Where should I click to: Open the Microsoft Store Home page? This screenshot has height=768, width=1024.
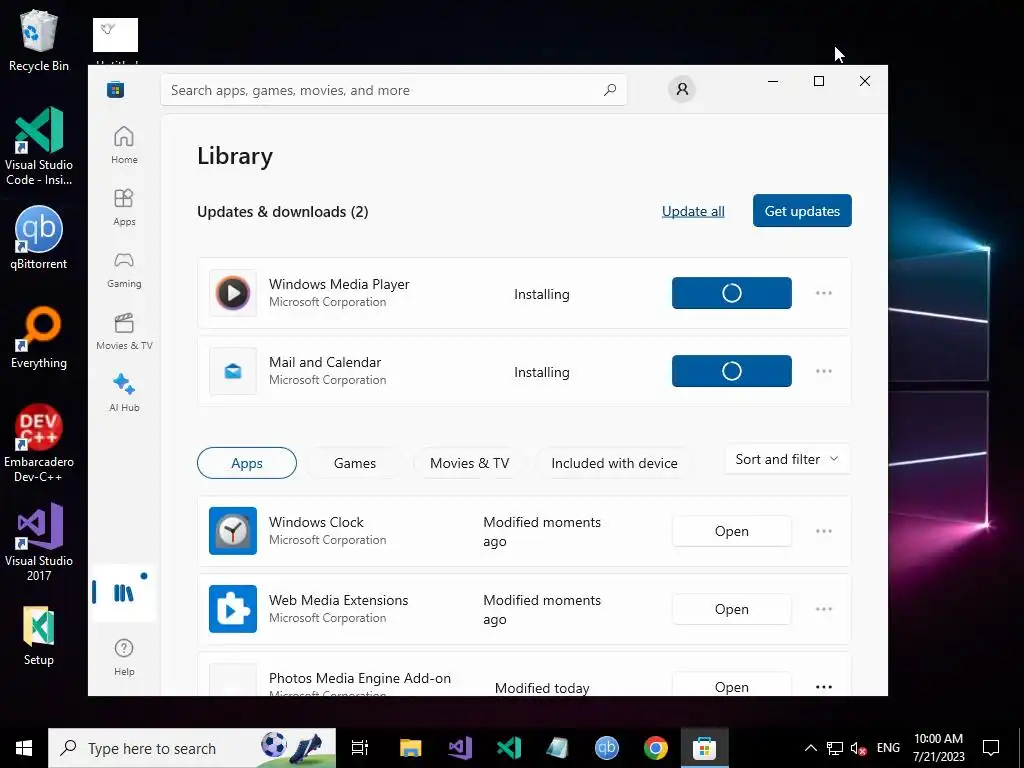124,145
